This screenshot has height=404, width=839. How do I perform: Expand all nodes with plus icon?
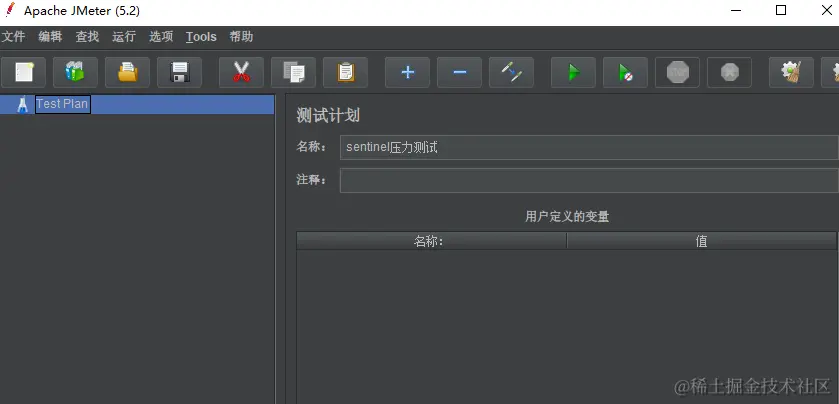pyautogui.click(x=407, y=72)
